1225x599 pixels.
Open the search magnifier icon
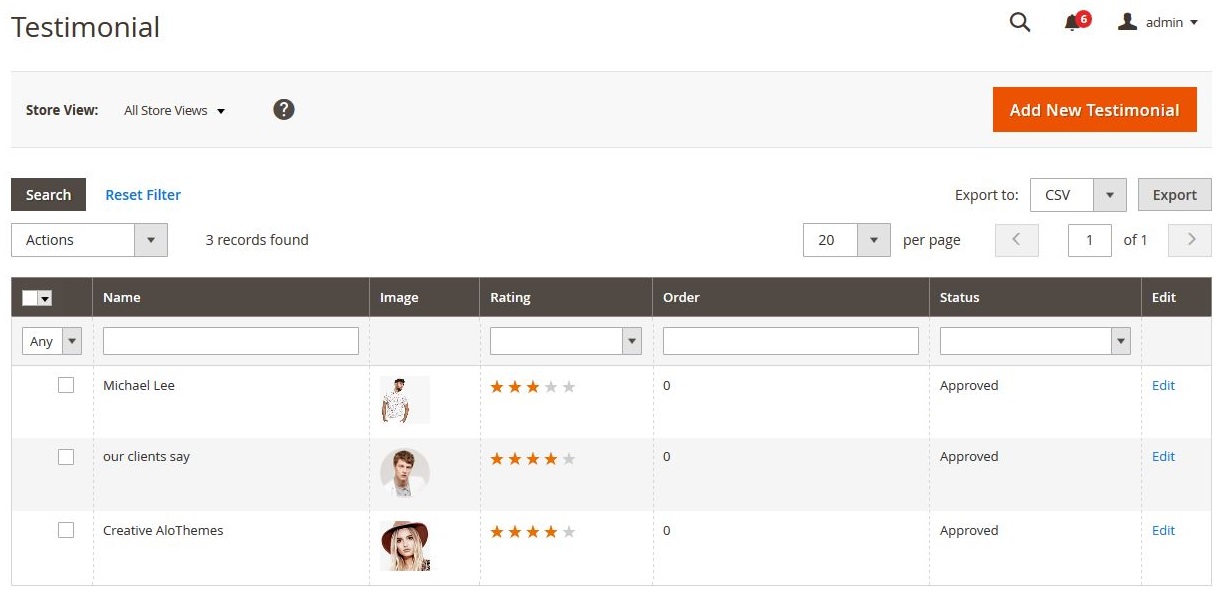tap(1019, 22)
